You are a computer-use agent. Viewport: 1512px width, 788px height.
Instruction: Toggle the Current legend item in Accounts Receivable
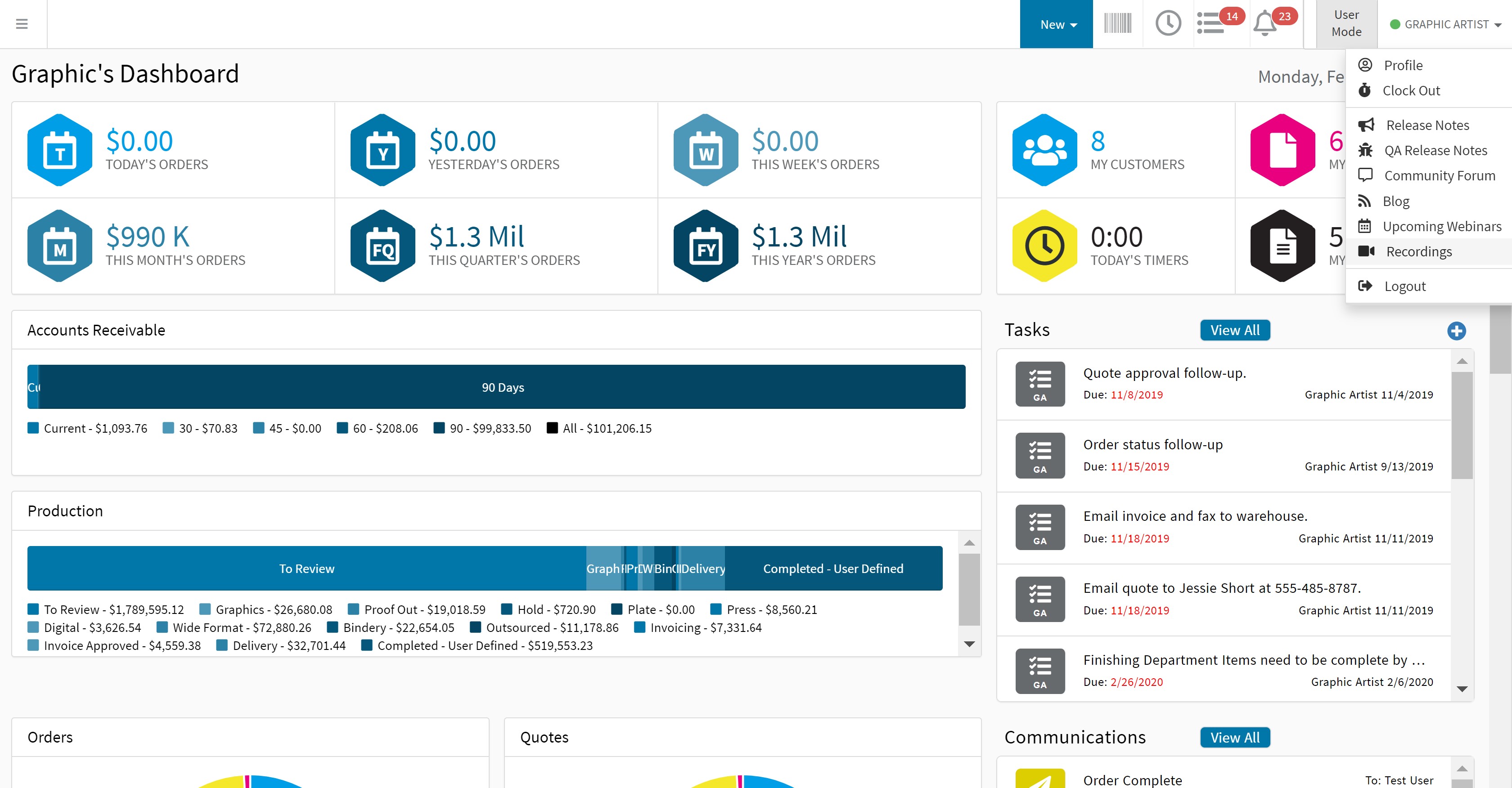coord(87,428)
